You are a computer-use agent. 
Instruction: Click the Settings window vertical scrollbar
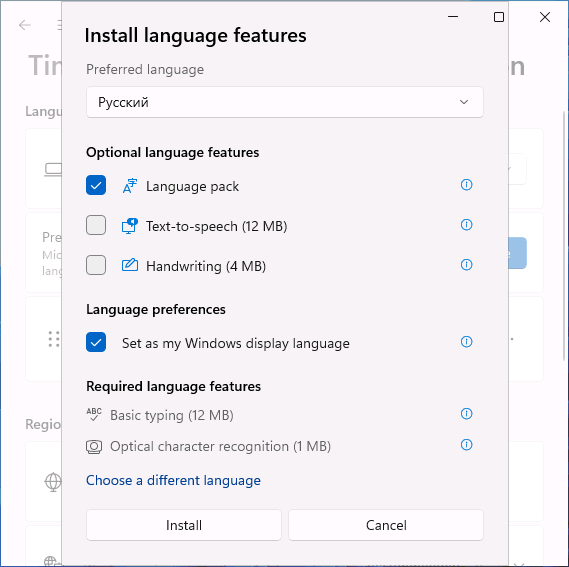pyautogui.click(x=564, y=236)
